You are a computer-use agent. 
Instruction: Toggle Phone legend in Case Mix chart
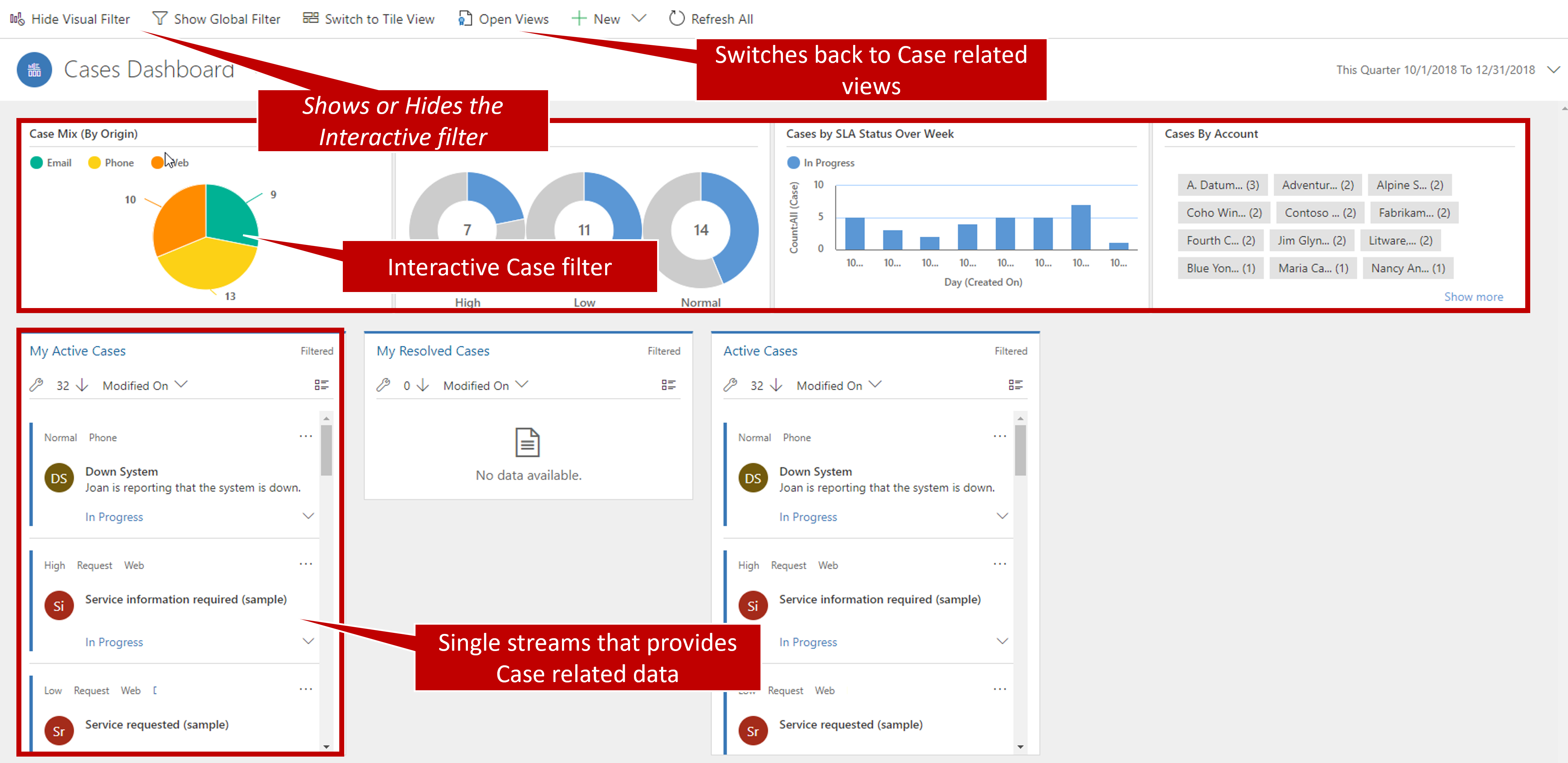(x=111, y=163)
